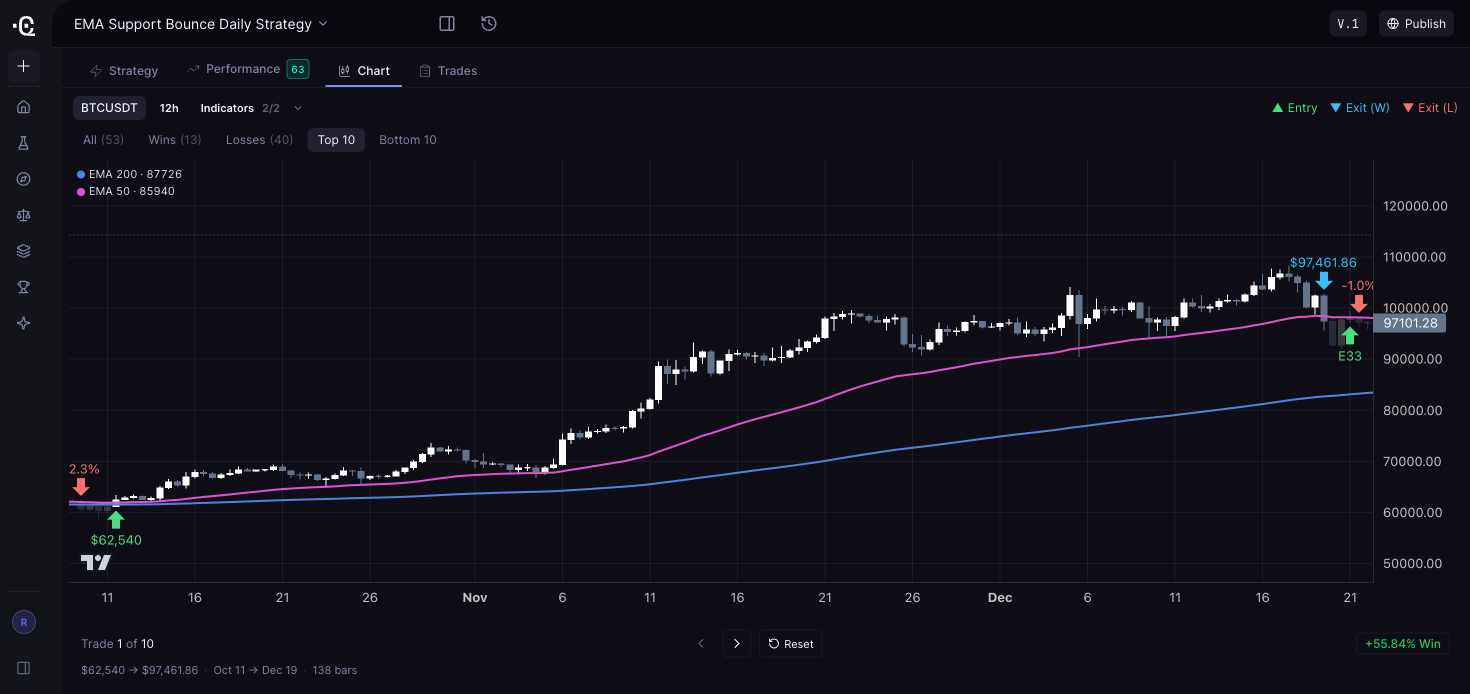
Task: Click the Trade 1 of 10 label
Action: click(118, 644)
